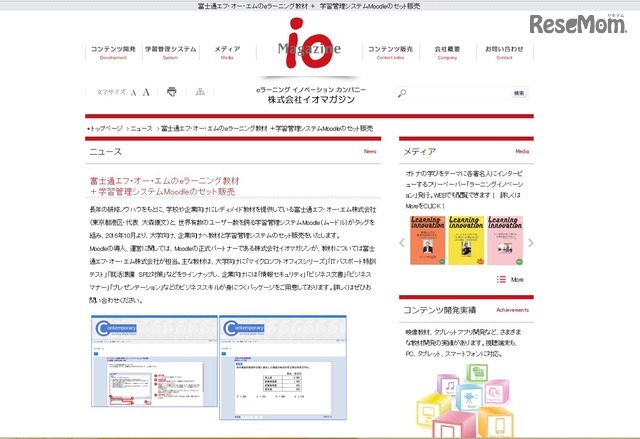Open the お問い合わせ menu
This screenshot has height=439, width=640.
tap(504, 52)
